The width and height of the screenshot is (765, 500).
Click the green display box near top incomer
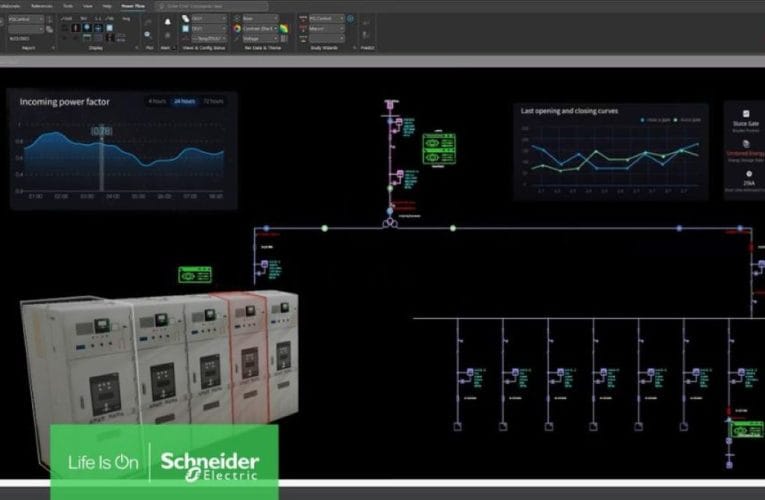coord(439,149)
